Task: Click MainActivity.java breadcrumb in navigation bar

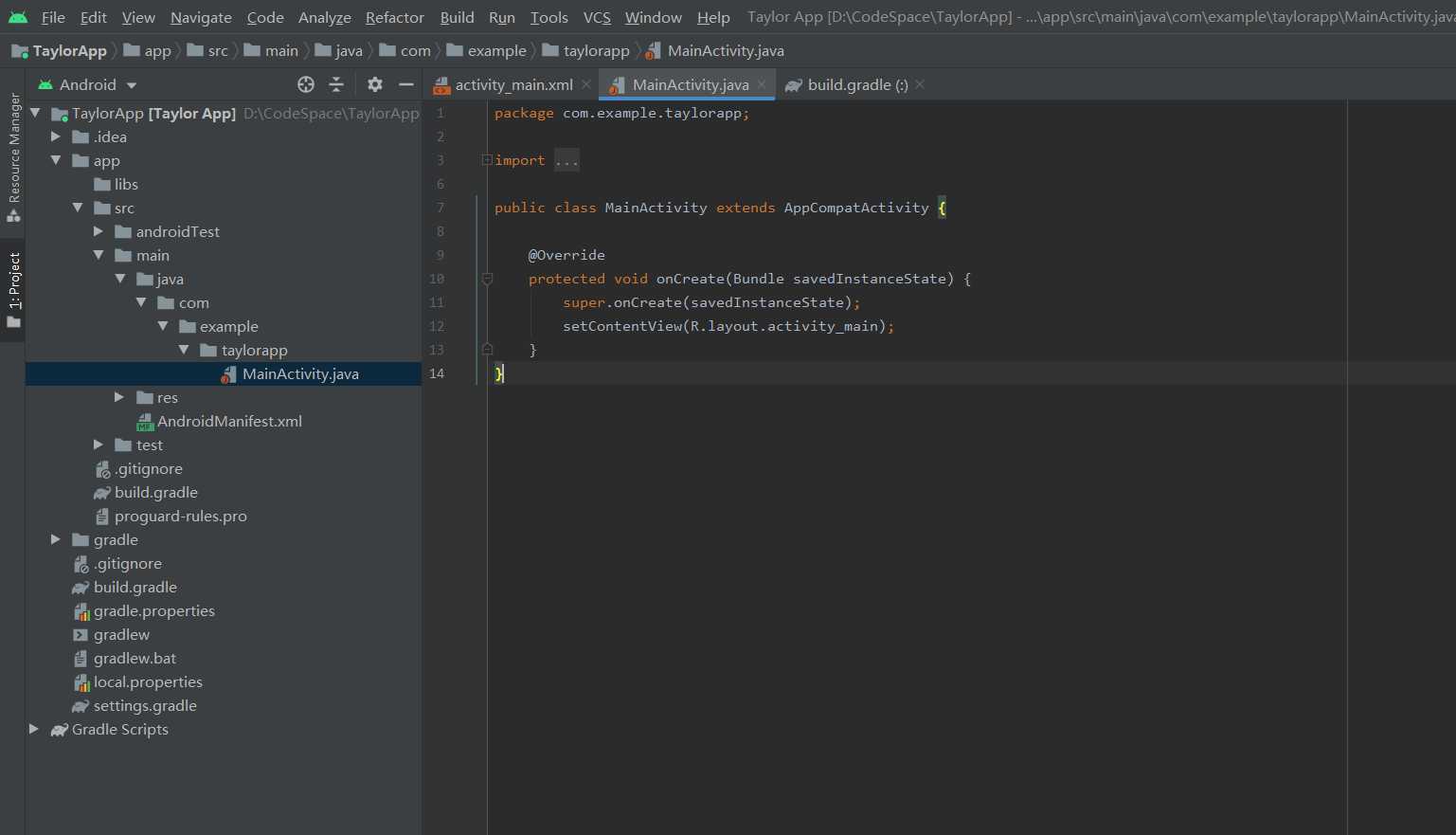Action: pyautogui.click(x=715, y=50)
